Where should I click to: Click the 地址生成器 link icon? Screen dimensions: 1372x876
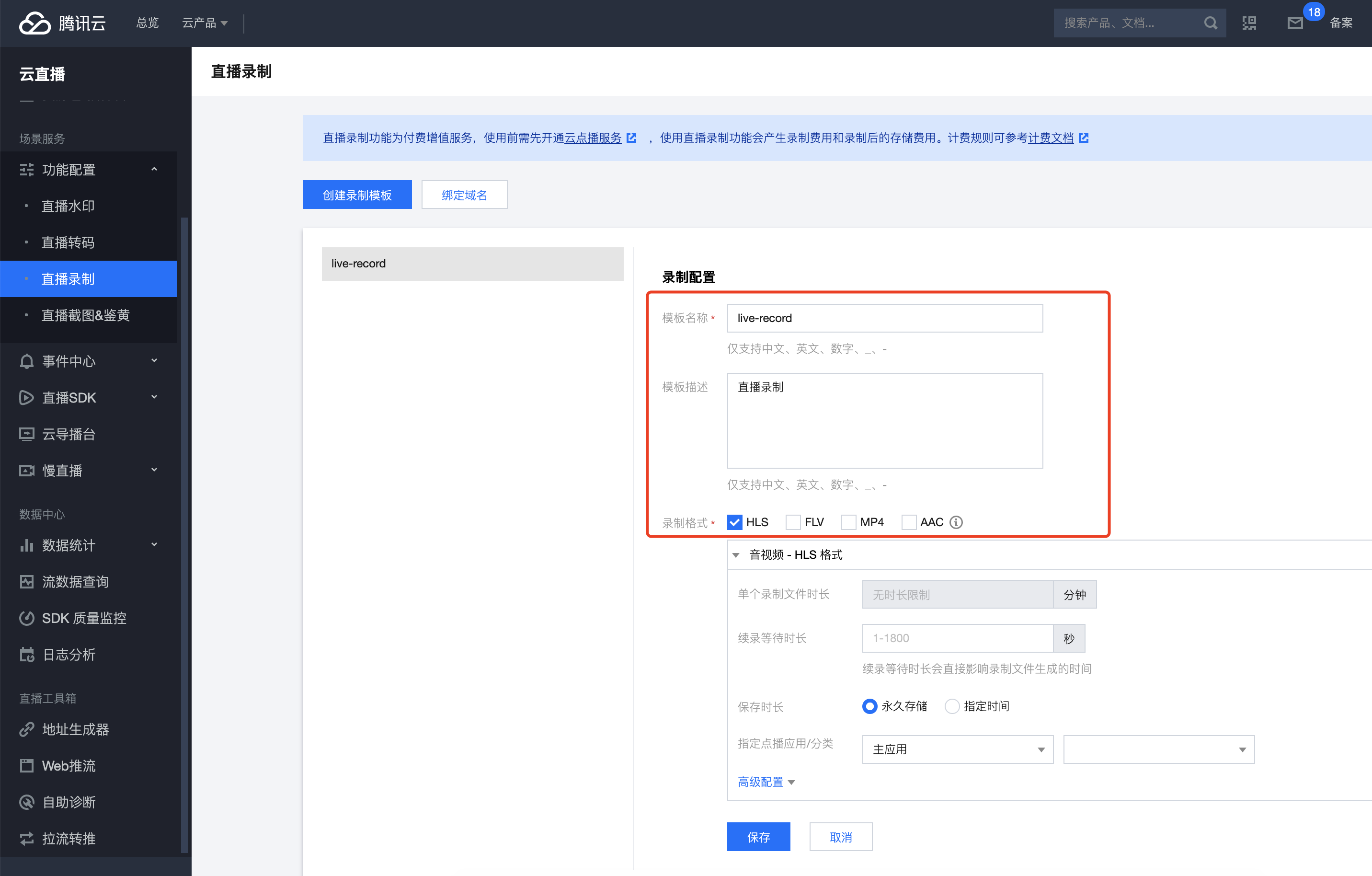point(27,729)
